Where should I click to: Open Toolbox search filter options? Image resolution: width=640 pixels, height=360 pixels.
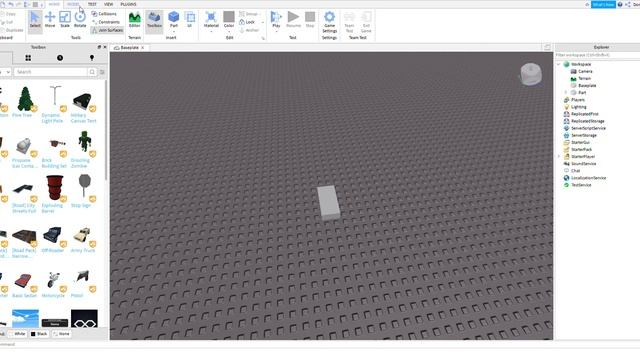[x=102, y=72]
